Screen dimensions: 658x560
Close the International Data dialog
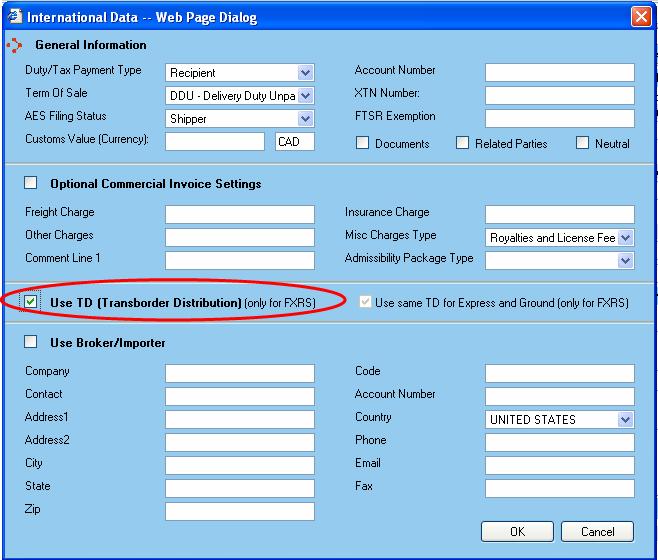point(641,16)
